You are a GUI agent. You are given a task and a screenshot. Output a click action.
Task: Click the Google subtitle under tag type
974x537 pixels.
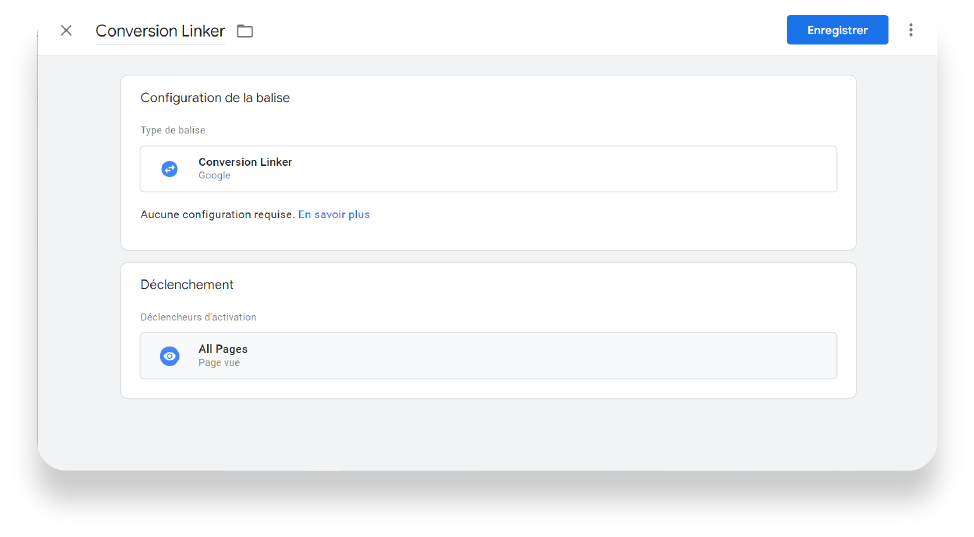coord(214,176)
